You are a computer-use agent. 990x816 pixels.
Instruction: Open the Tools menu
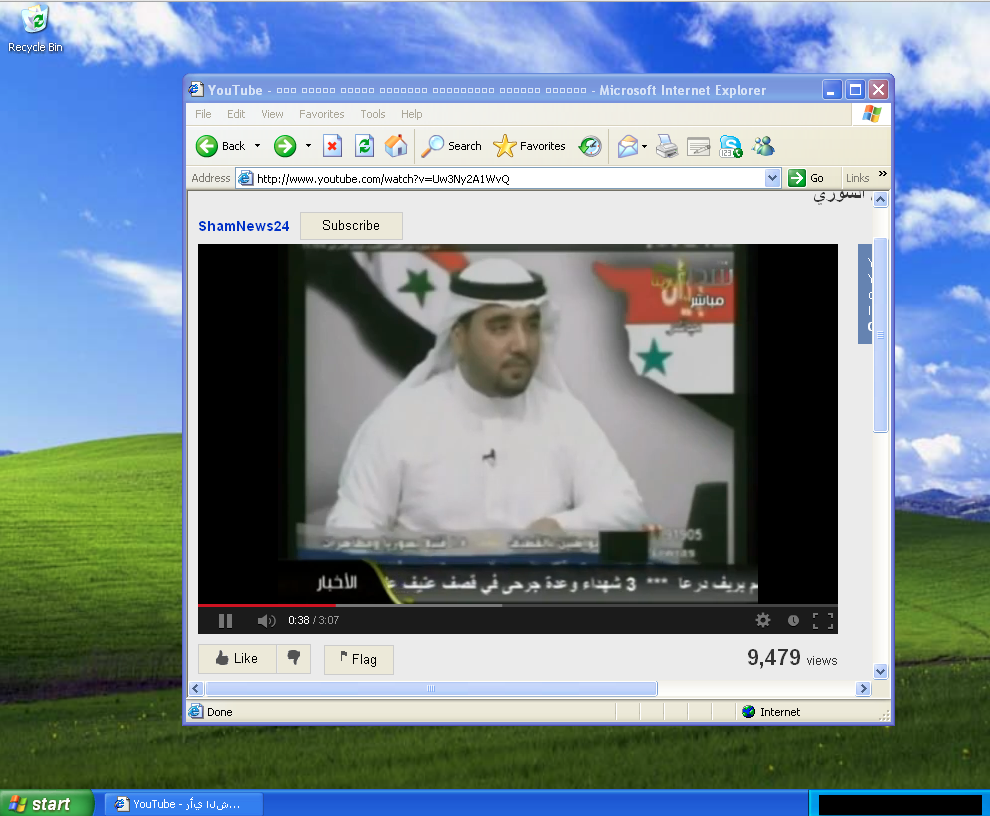[x=373, y=114]
